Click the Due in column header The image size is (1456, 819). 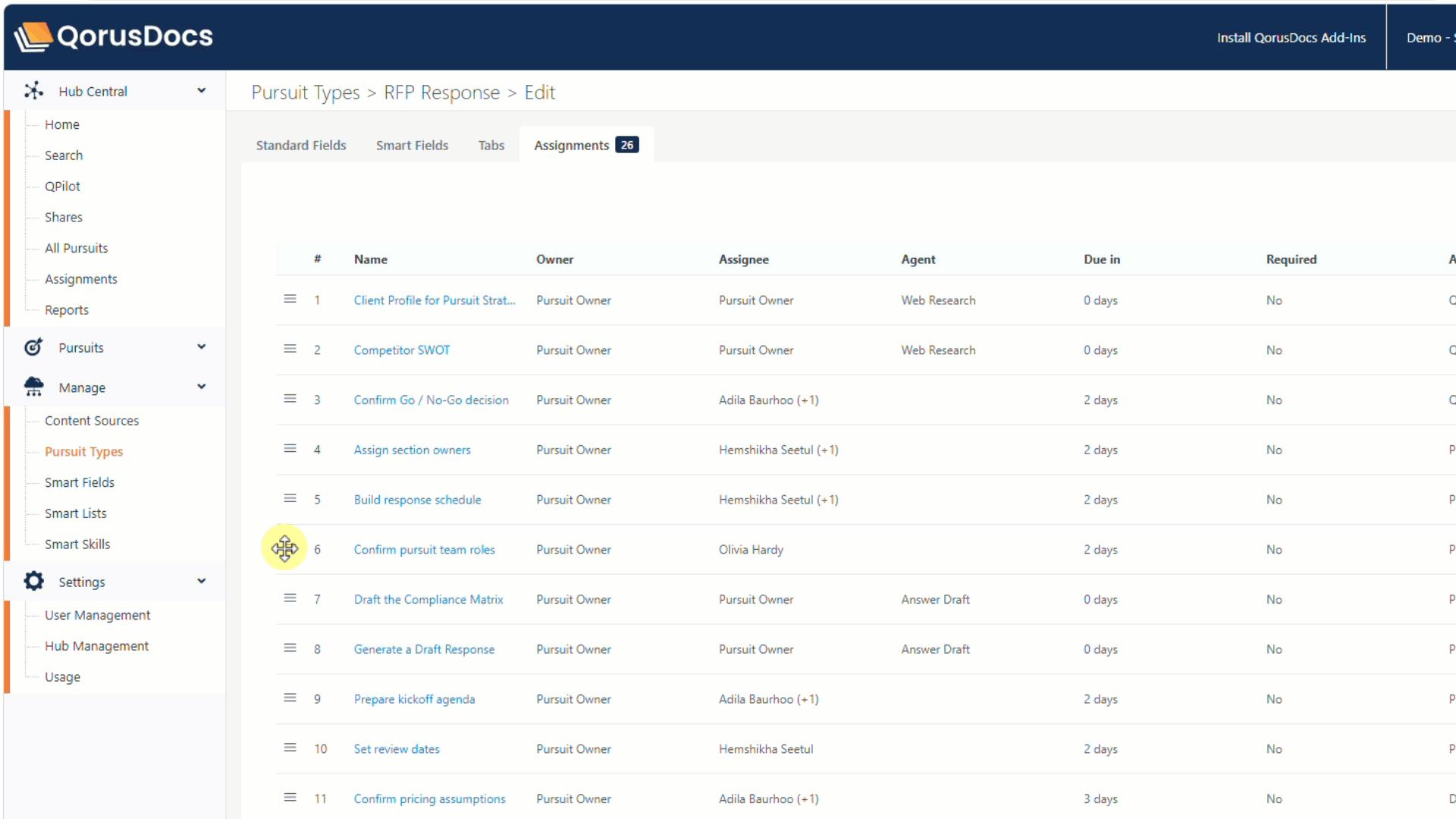tap(1102, 259)
